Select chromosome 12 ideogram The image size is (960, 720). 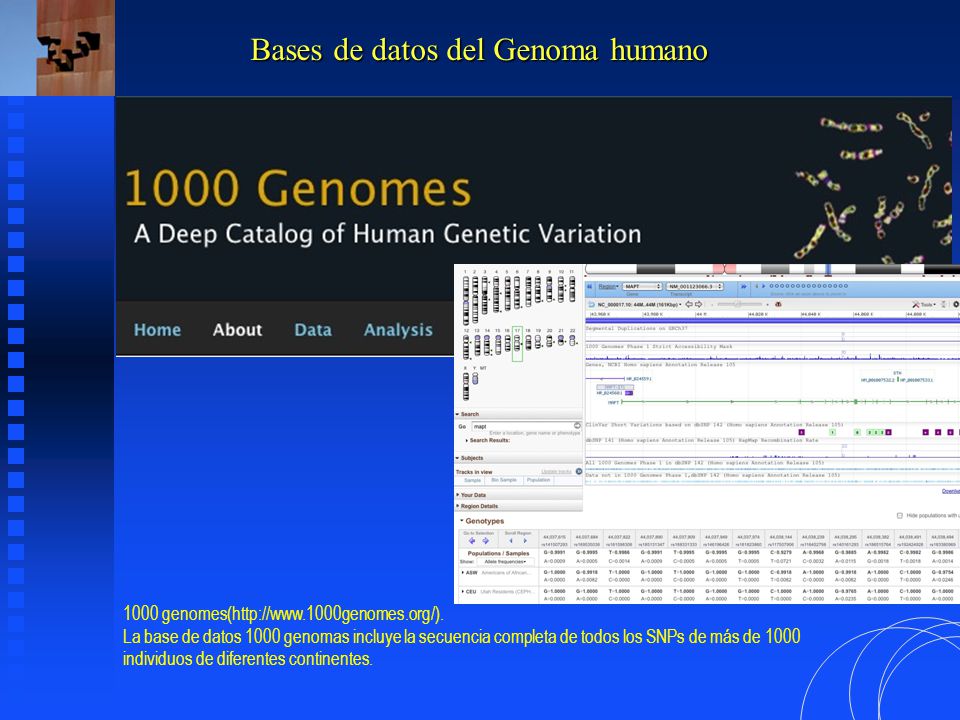click(x=467, y=346)
